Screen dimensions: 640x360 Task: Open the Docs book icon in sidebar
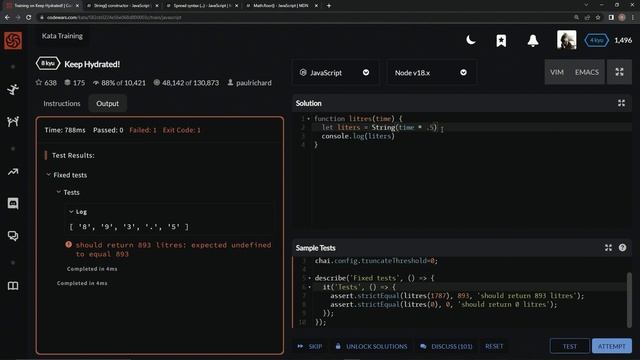(x=13, y=286)
